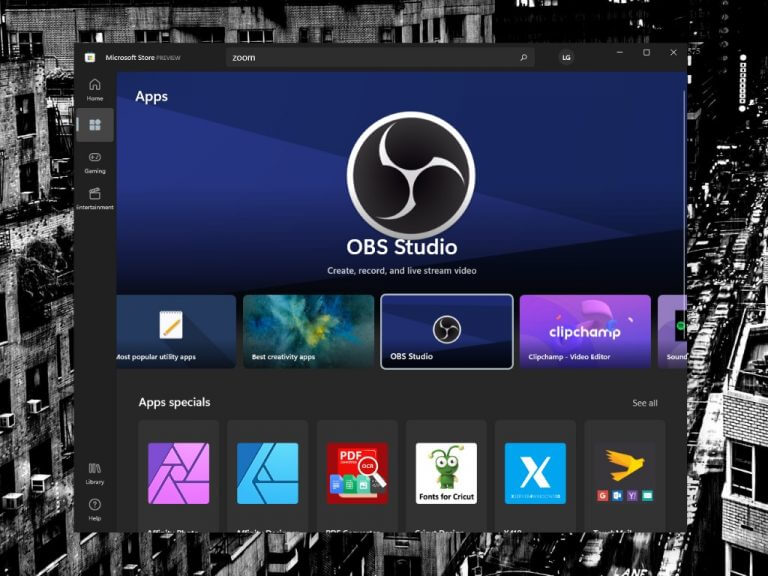The width and height of the screenshot is (768, 576).
Task: Click the Apps page heading
Action: 151,96
